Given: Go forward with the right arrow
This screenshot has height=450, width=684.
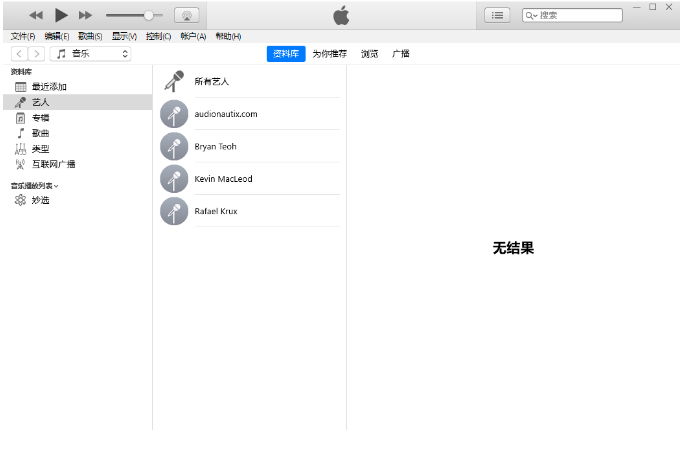Looking at the screenshot, I should [37, 54].
